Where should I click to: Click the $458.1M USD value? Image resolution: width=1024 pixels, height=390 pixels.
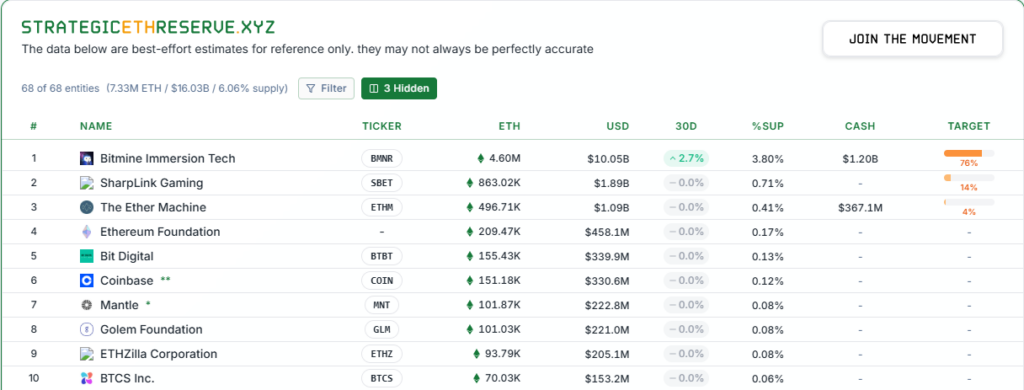click(607, 232)
